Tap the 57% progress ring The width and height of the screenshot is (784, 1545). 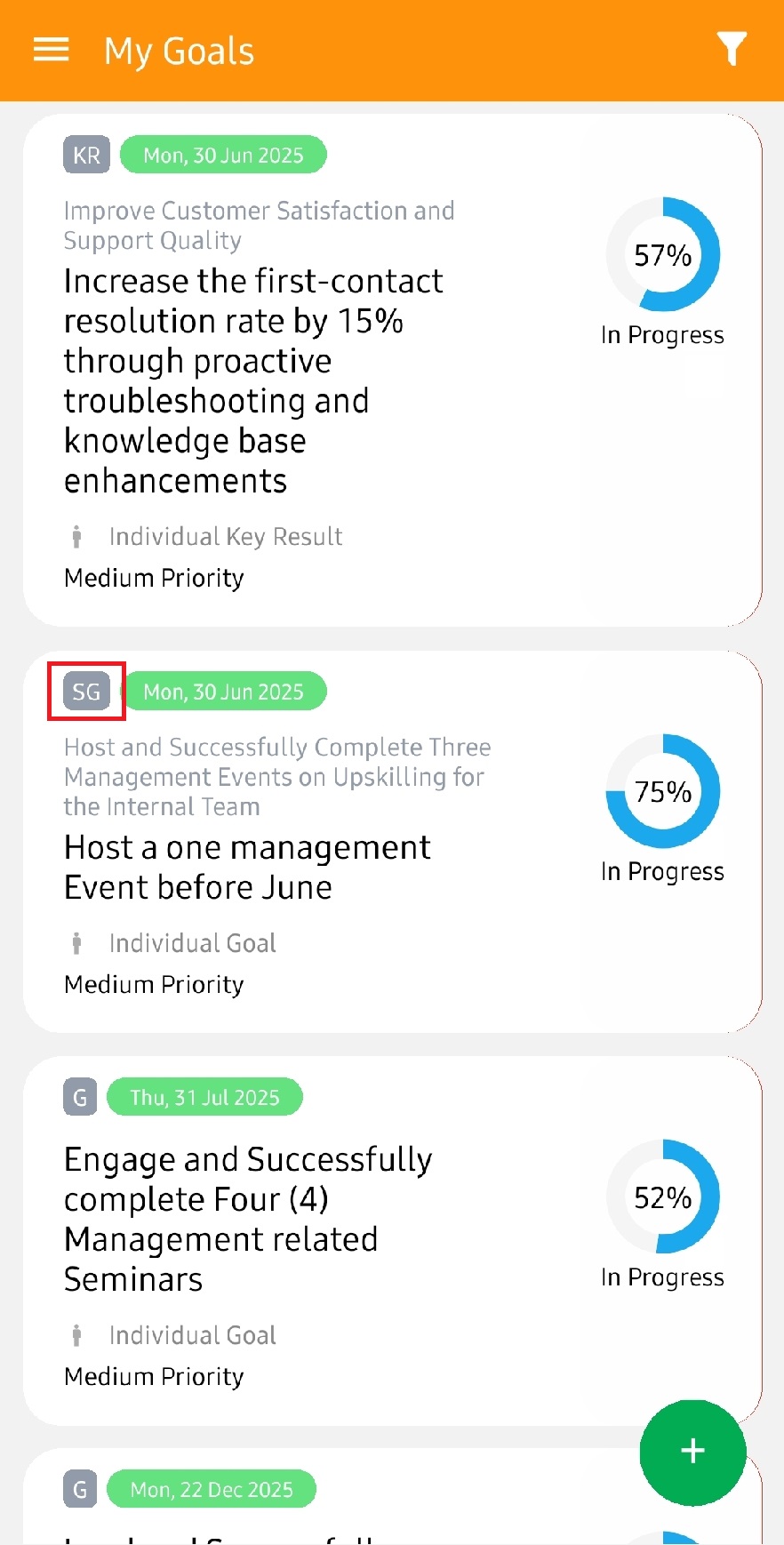(663, 255)
